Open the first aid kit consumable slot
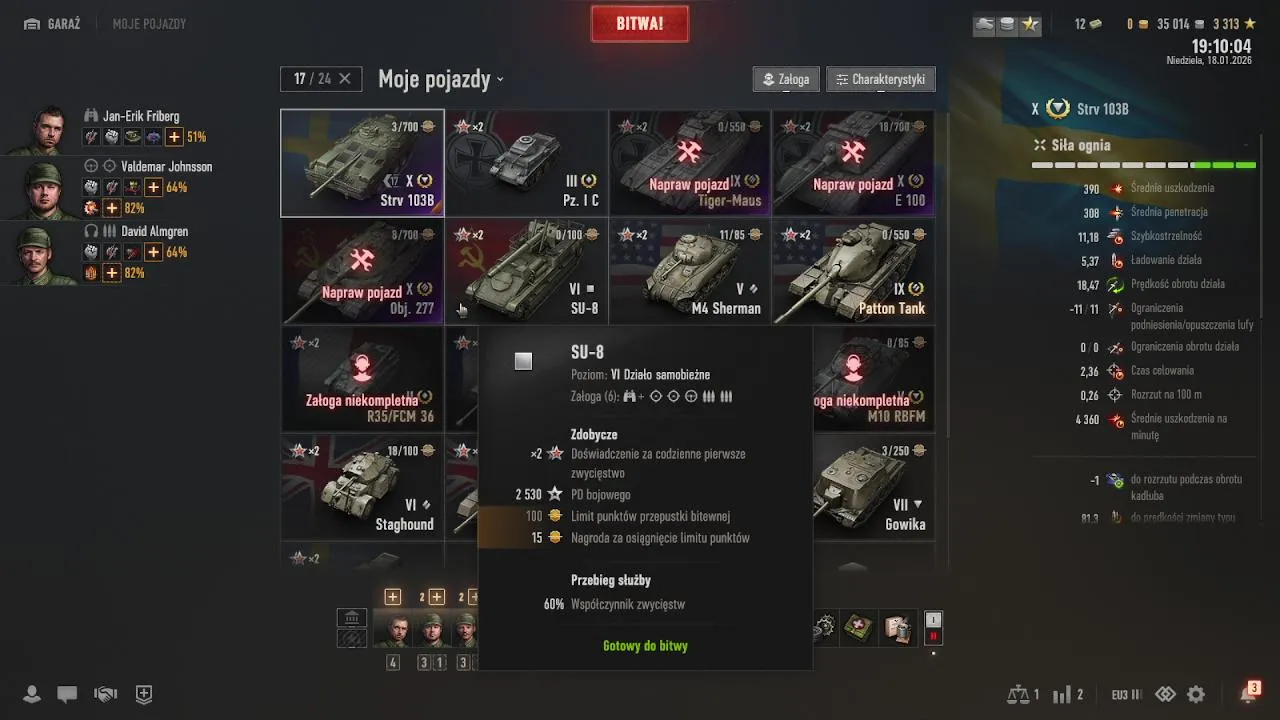The height and width of the screenshot is (720, 1280). click(860, 627)
